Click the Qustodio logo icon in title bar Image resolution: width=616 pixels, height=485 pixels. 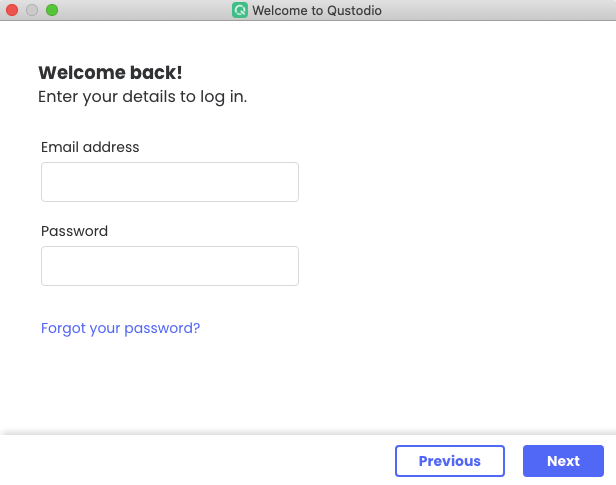click(240, 11)
